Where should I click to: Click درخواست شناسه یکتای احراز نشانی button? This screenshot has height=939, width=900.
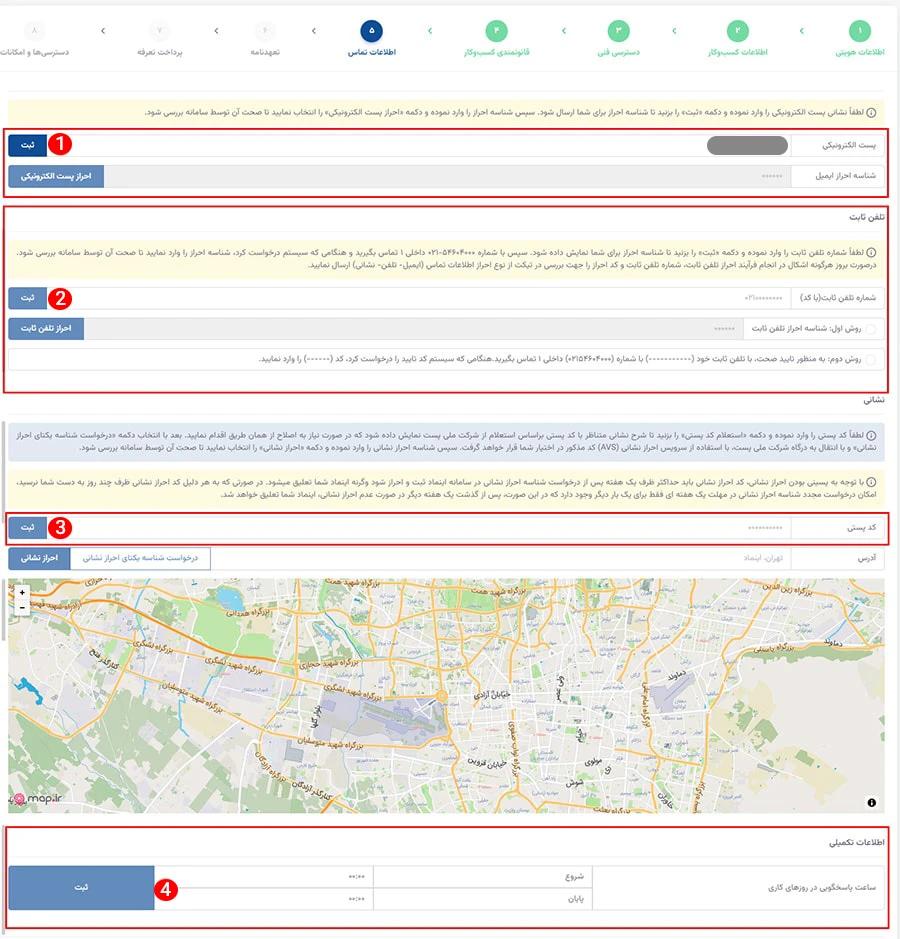tap(140, 558)
